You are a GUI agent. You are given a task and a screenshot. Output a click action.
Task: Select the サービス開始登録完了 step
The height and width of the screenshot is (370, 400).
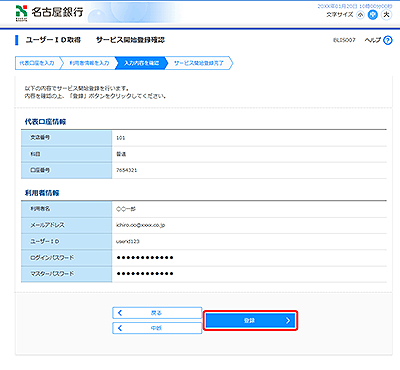[199, 63]
